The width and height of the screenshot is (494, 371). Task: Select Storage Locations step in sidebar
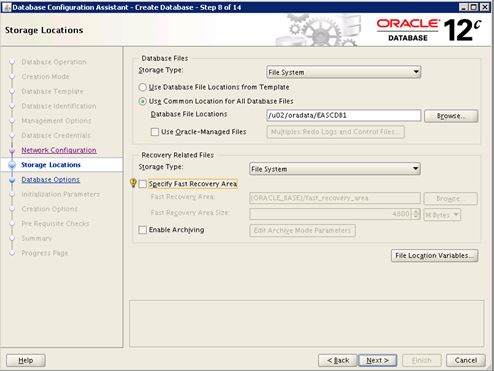[51, 165]
